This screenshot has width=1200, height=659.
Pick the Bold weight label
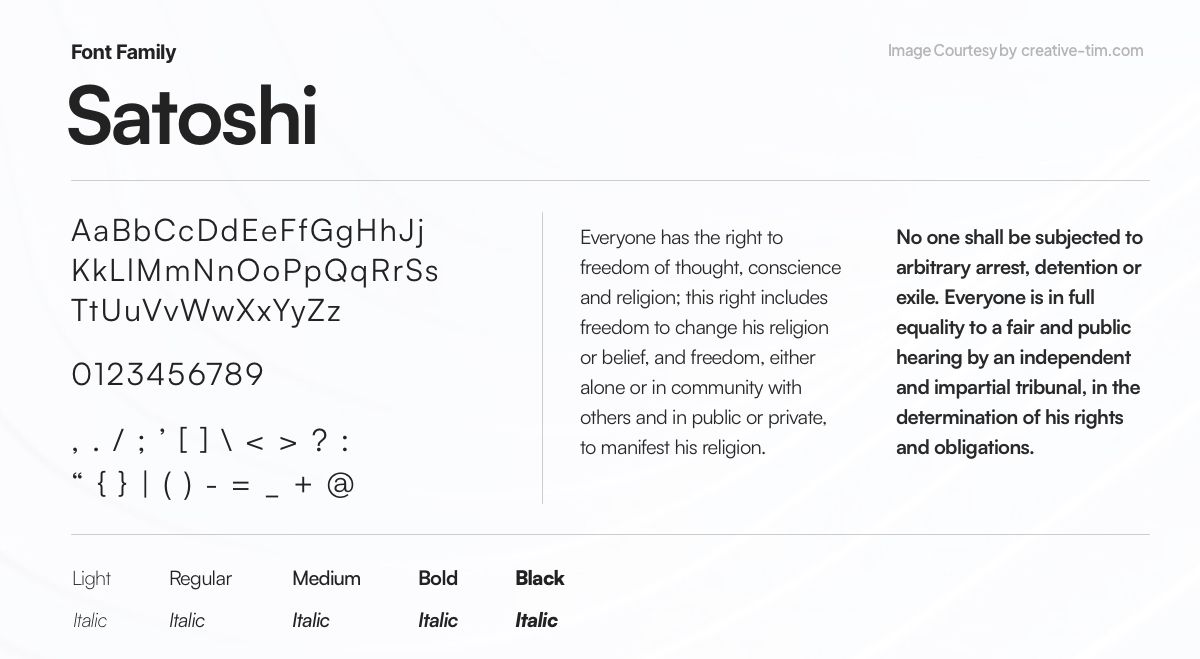[438, 578]
